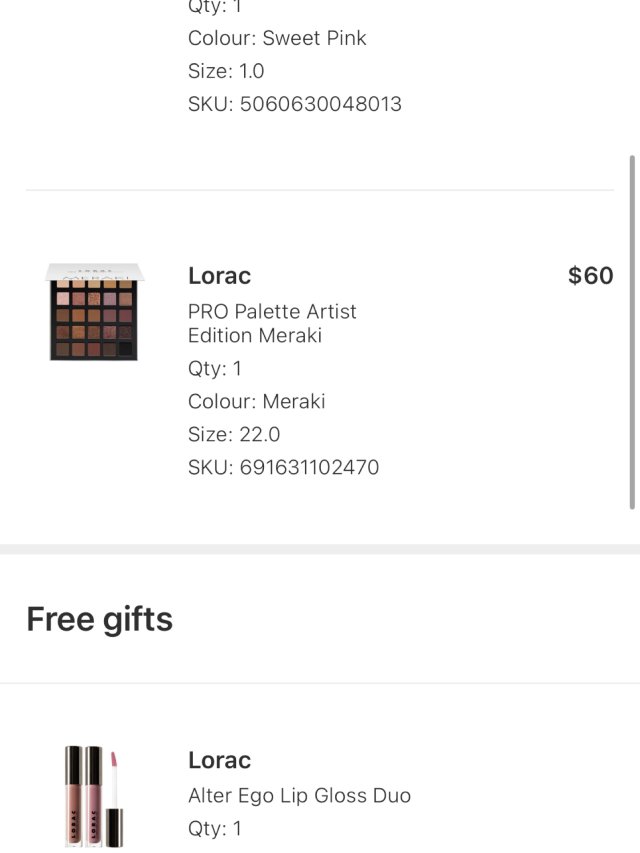Click the Size: 22.0 text
This screenshot has height=853, width=640.
tap(234, 434)
